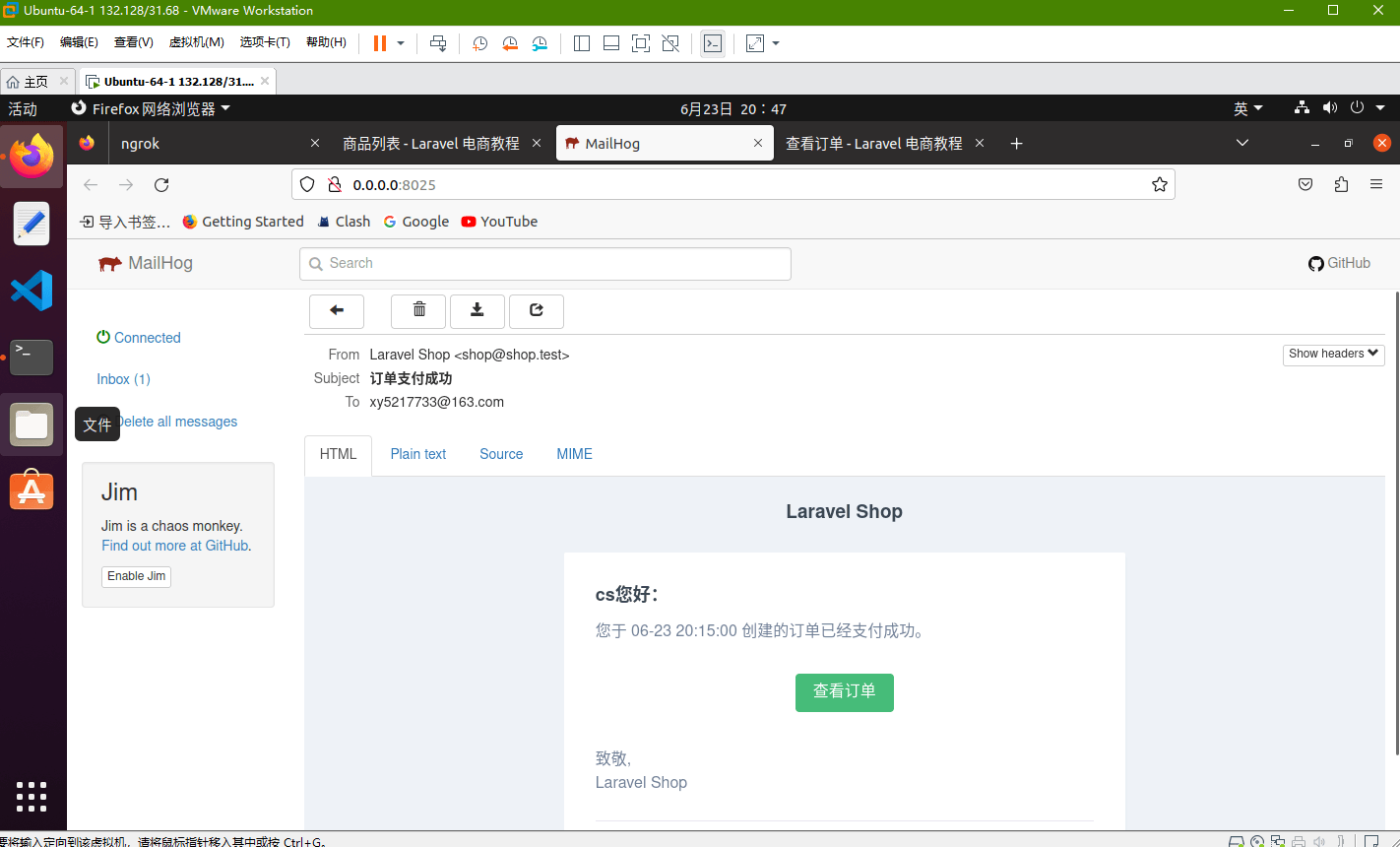This screenshot has height=847, width=1400.
Task: Toggle VMware Unity mode
Action: click(670, 43)
